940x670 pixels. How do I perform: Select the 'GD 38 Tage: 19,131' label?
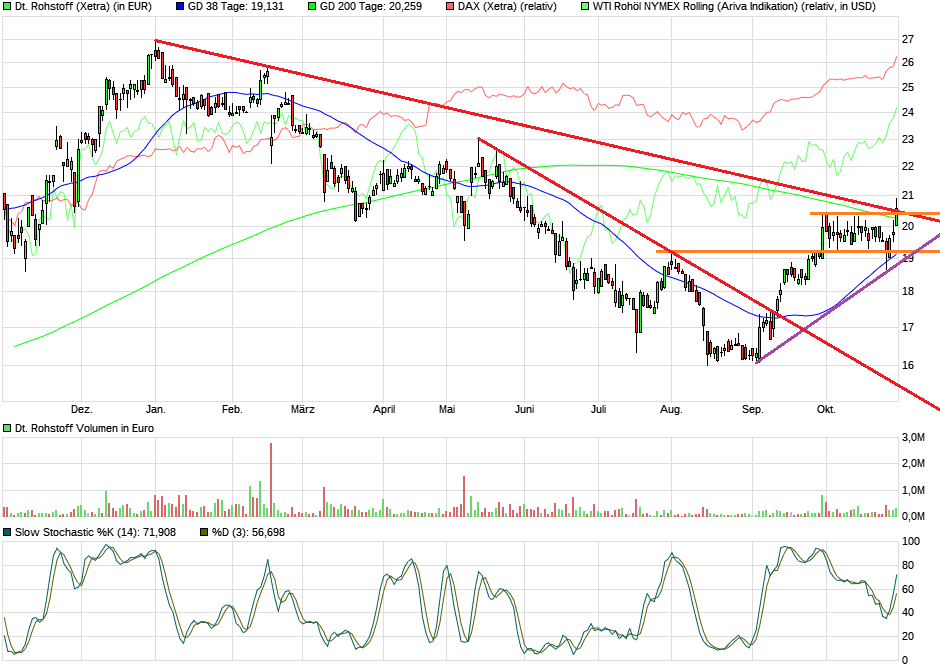click(x=236, y=7)
